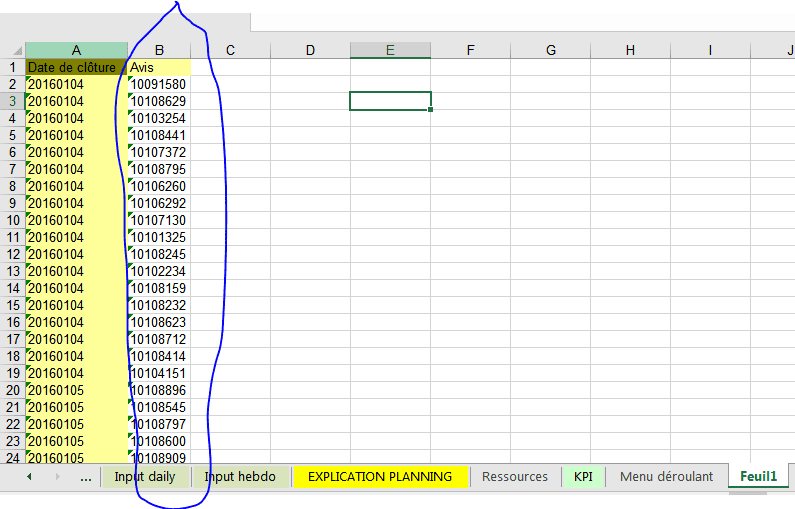Click the previous sheet navigation arrow

[29, 477]
